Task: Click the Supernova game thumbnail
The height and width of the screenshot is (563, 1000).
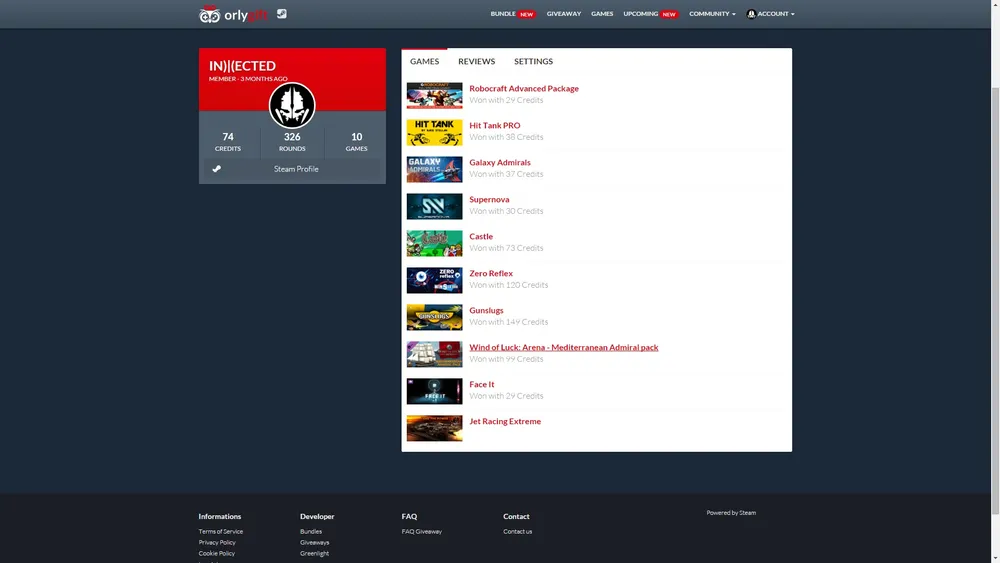Action: 434,206
